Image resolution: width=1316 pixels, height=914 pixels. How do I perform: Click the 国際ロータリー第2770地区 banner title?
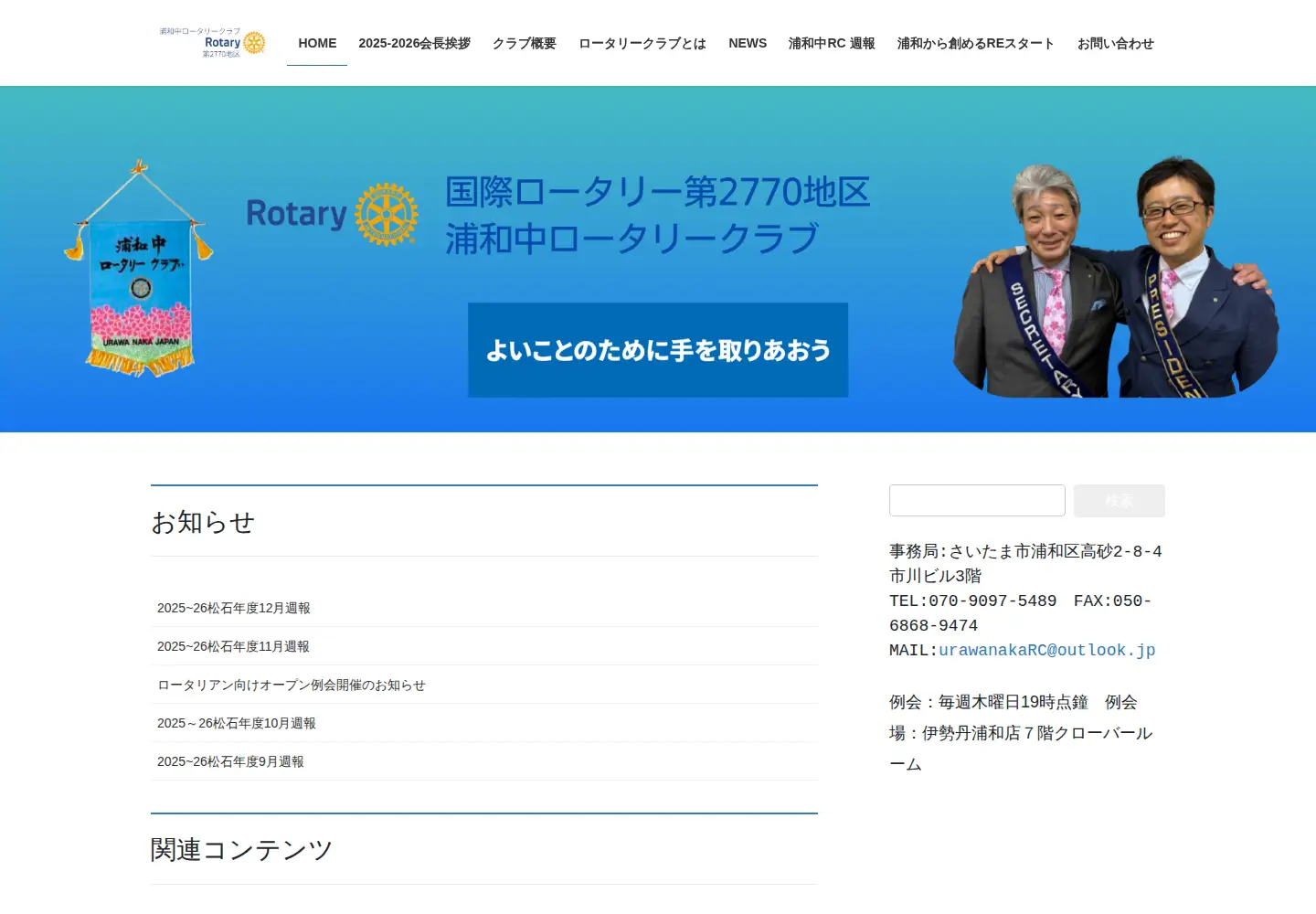pyautogui.click(x=658, y=192)
